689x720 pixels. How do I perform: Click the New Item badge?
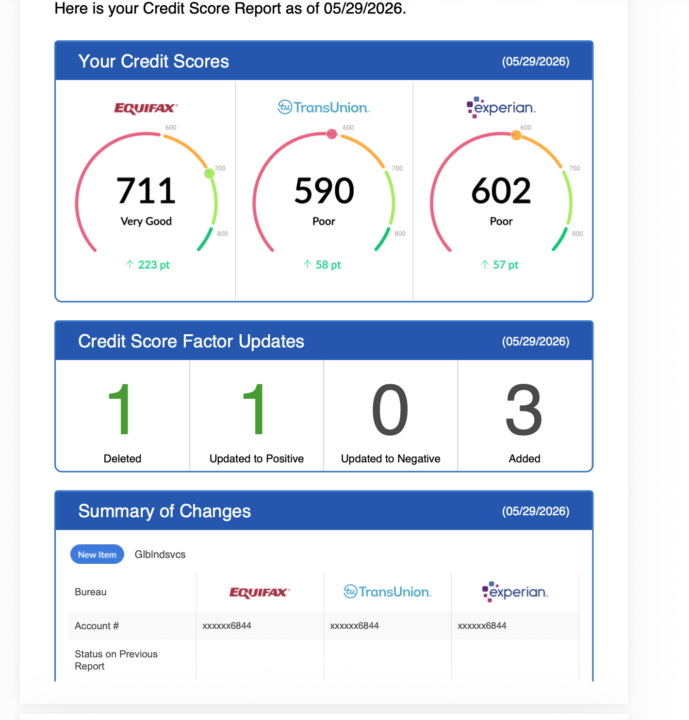(x=97, y=554)
